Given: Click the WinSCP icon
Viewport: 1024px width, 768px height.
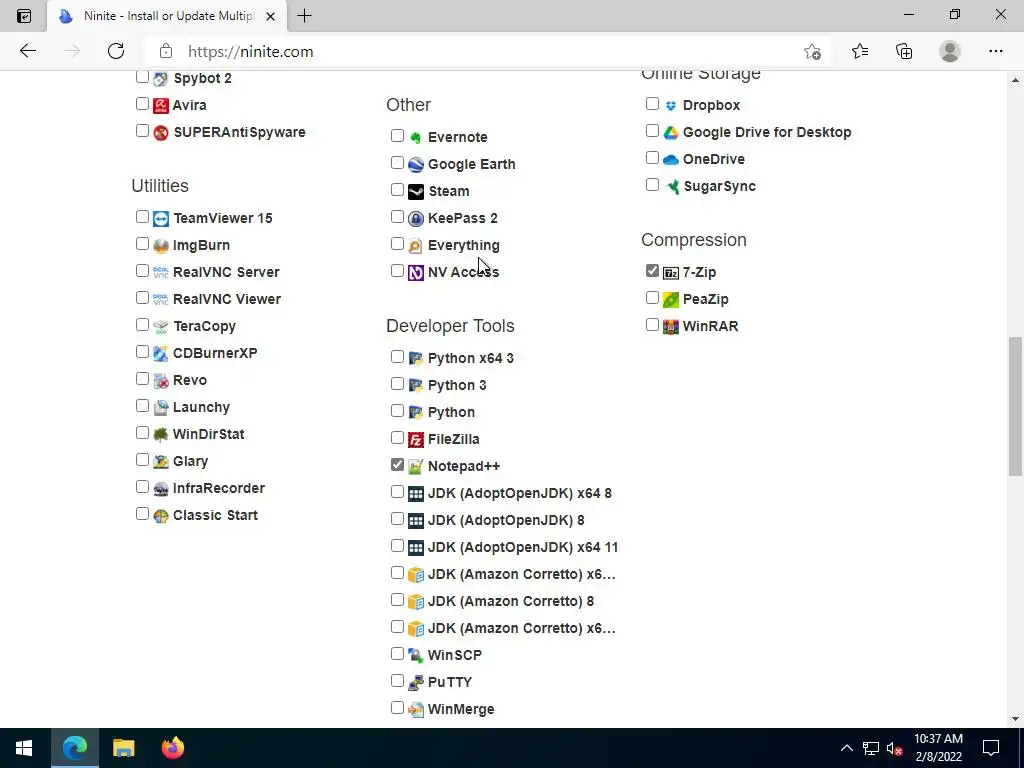Looking at the screenshot, I should tap(416, 655).
